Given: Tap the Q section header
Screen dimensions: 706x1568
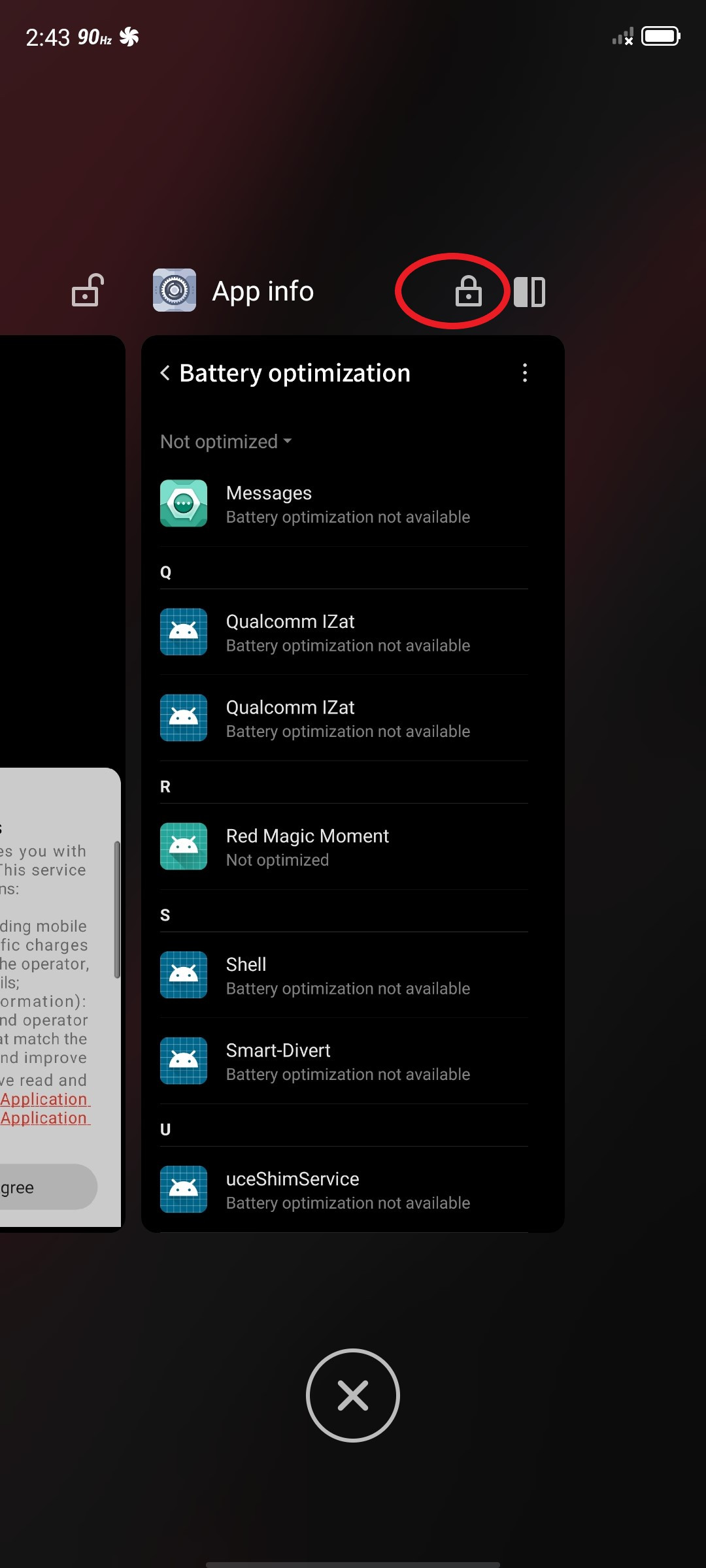Looking at the screenshot, I should click(x=165, y=572).
